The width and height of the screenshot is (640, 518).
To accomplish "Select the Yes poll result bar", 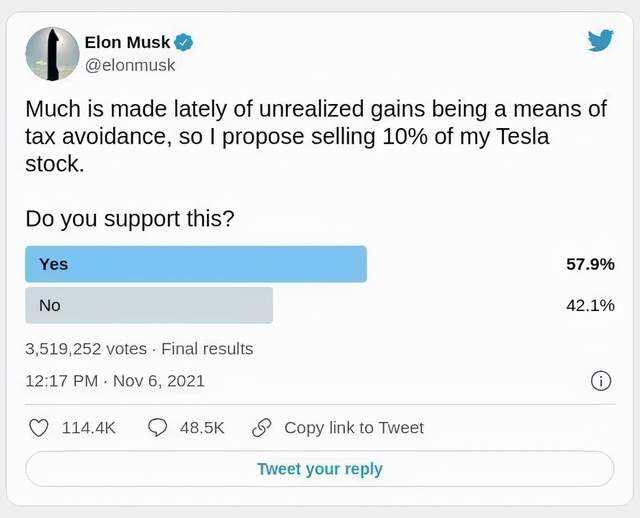I will coord(196,264).
